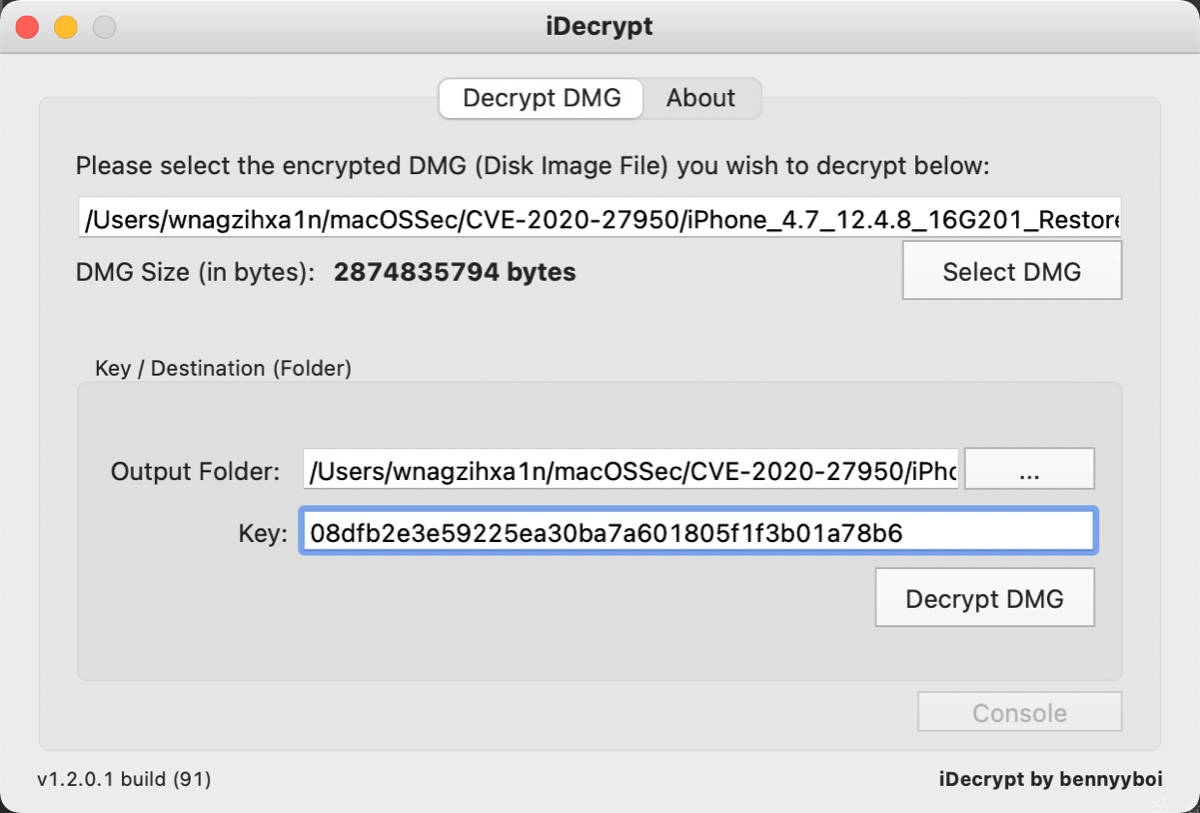Switch to the About tab
This screenshot has height=813, width=1200.
click(700, 98)
